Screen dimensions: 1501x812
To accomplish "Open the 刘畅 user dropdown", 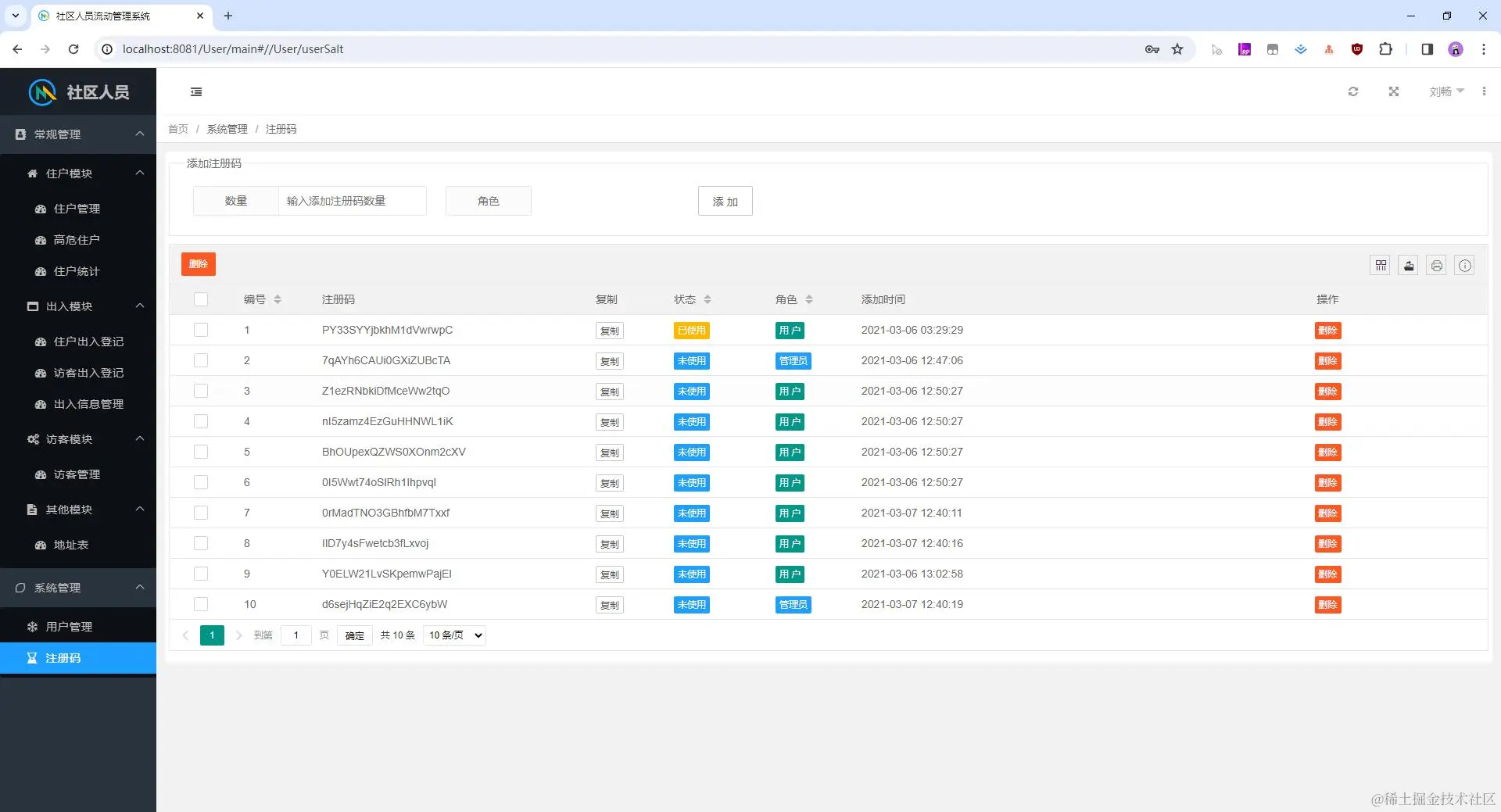I will (1446, 91).
